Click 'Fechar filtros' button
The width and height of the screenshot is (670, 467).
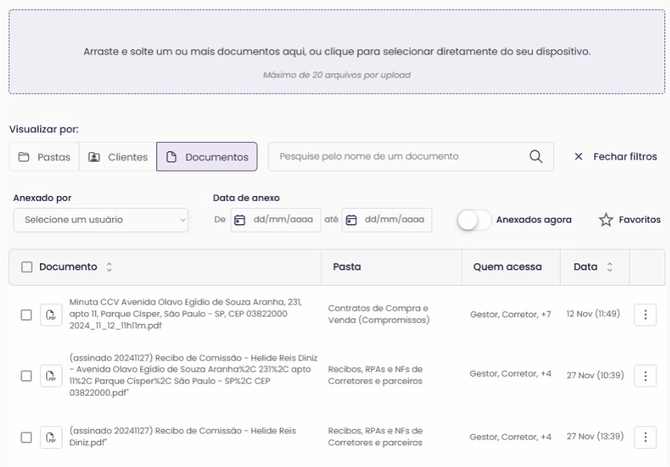coord(615,157)
